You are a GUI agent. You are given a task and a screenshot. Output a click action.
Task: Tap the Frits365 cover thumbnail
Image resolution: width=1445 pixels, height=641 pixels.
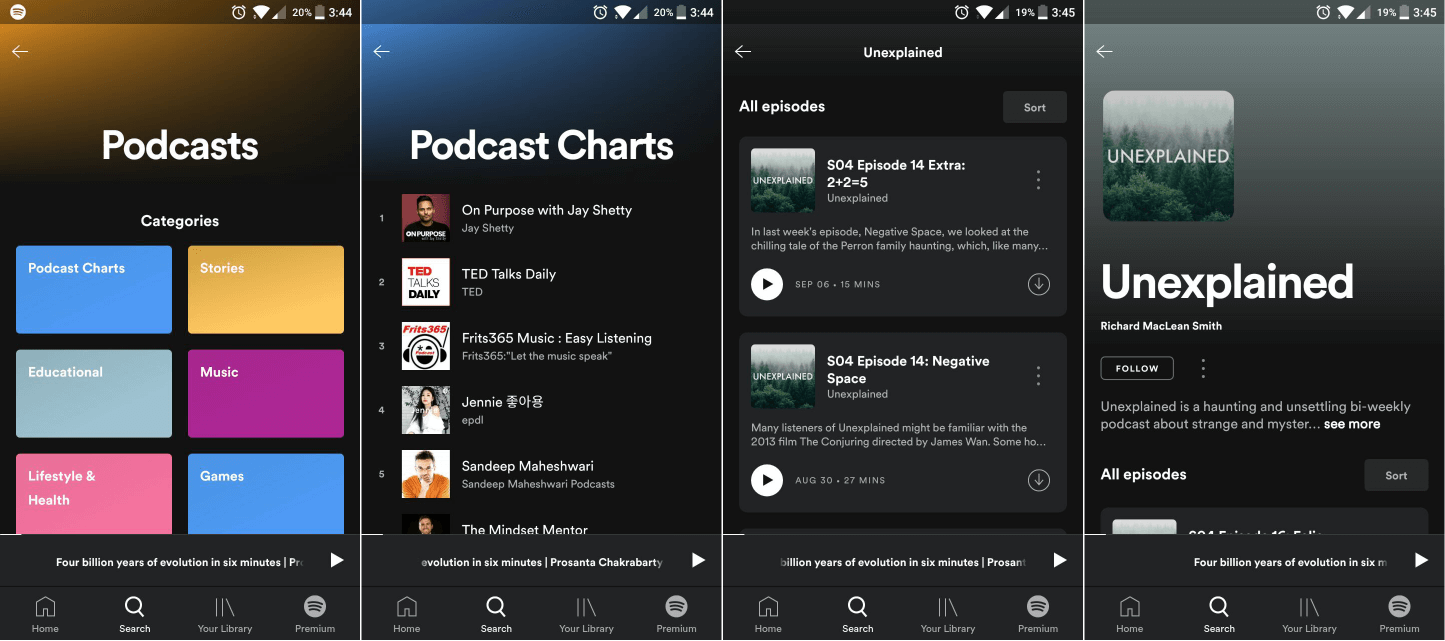tap(426, 346)
